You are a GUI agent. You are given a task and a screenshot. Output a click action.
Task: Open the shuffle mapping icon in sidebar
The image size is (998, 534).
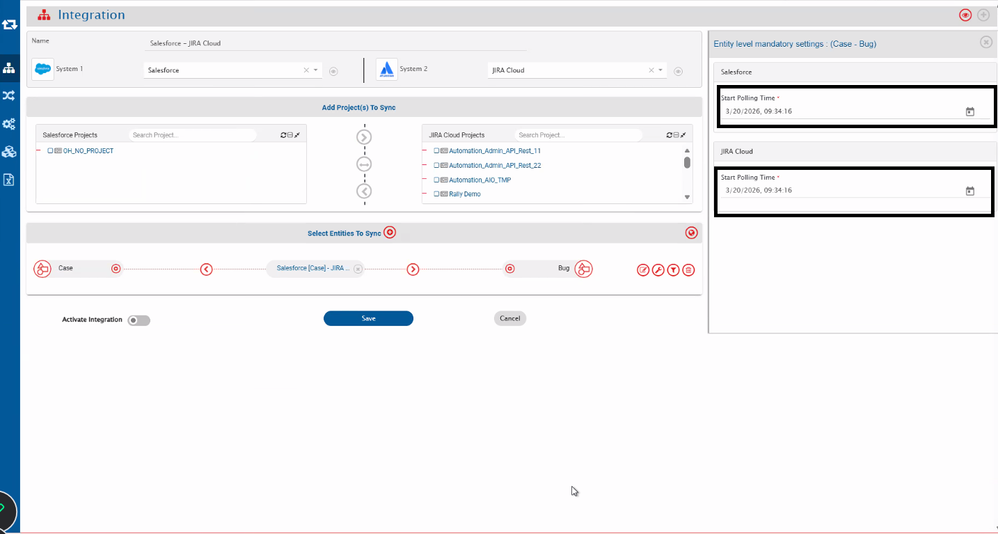[9, 95]
